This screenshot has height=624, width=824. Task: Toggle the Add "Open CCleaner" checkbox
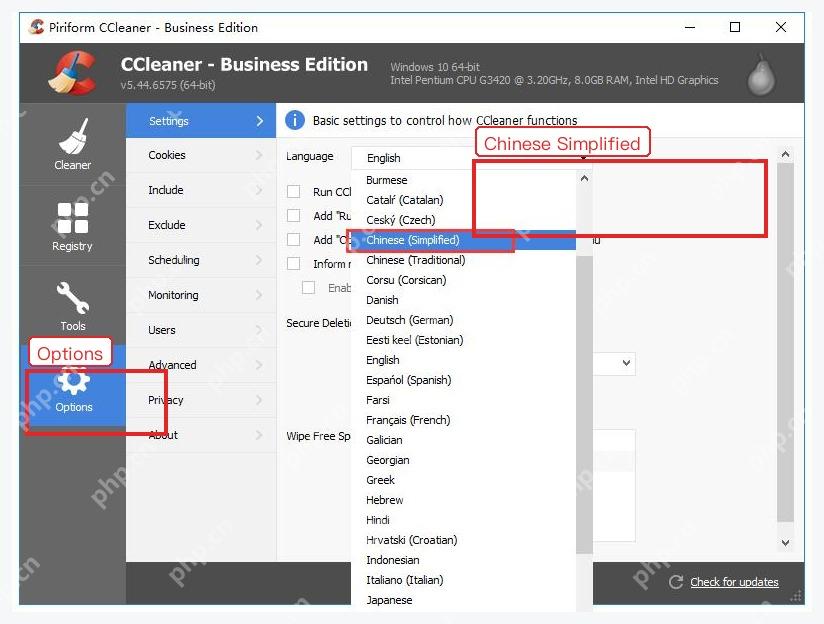(294, 240)
